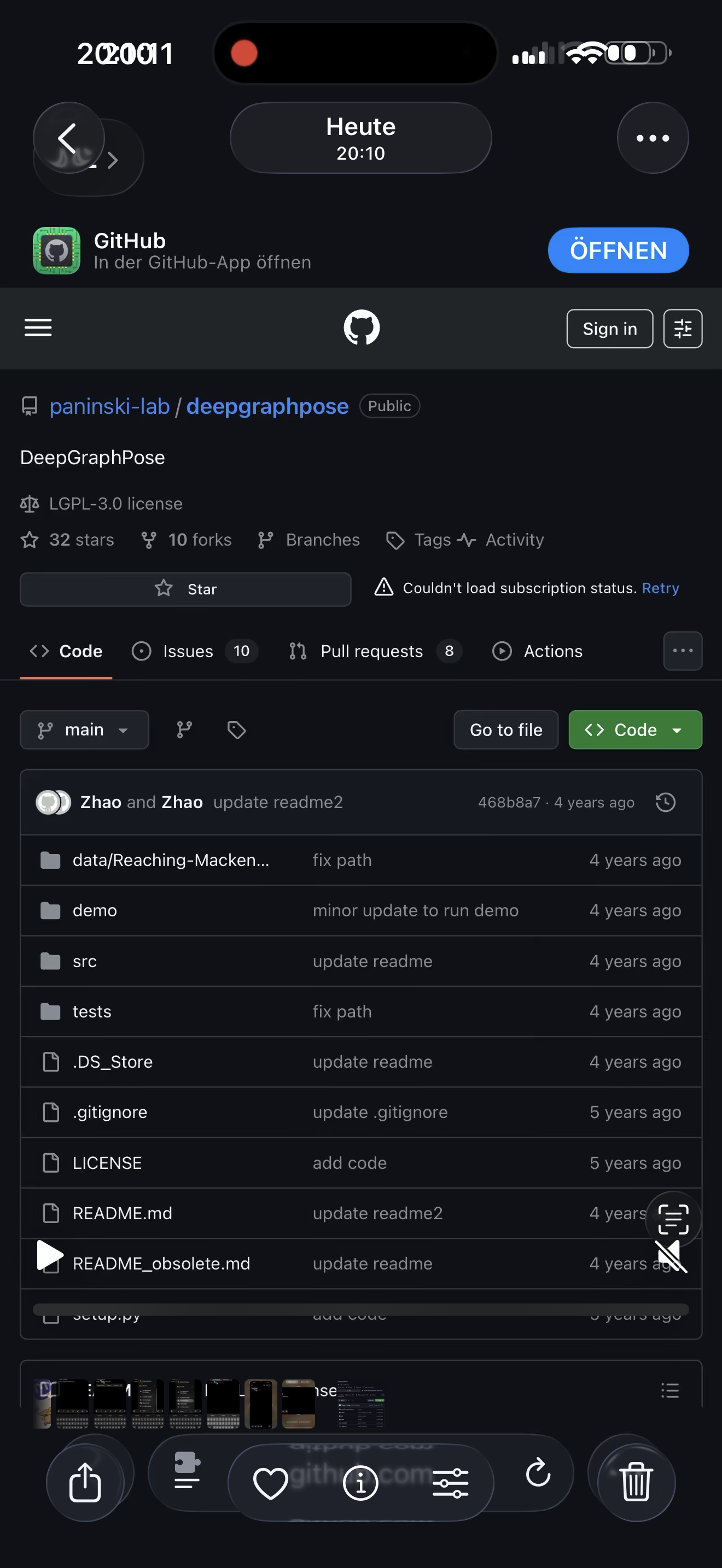Click the Go to file button

506,730
